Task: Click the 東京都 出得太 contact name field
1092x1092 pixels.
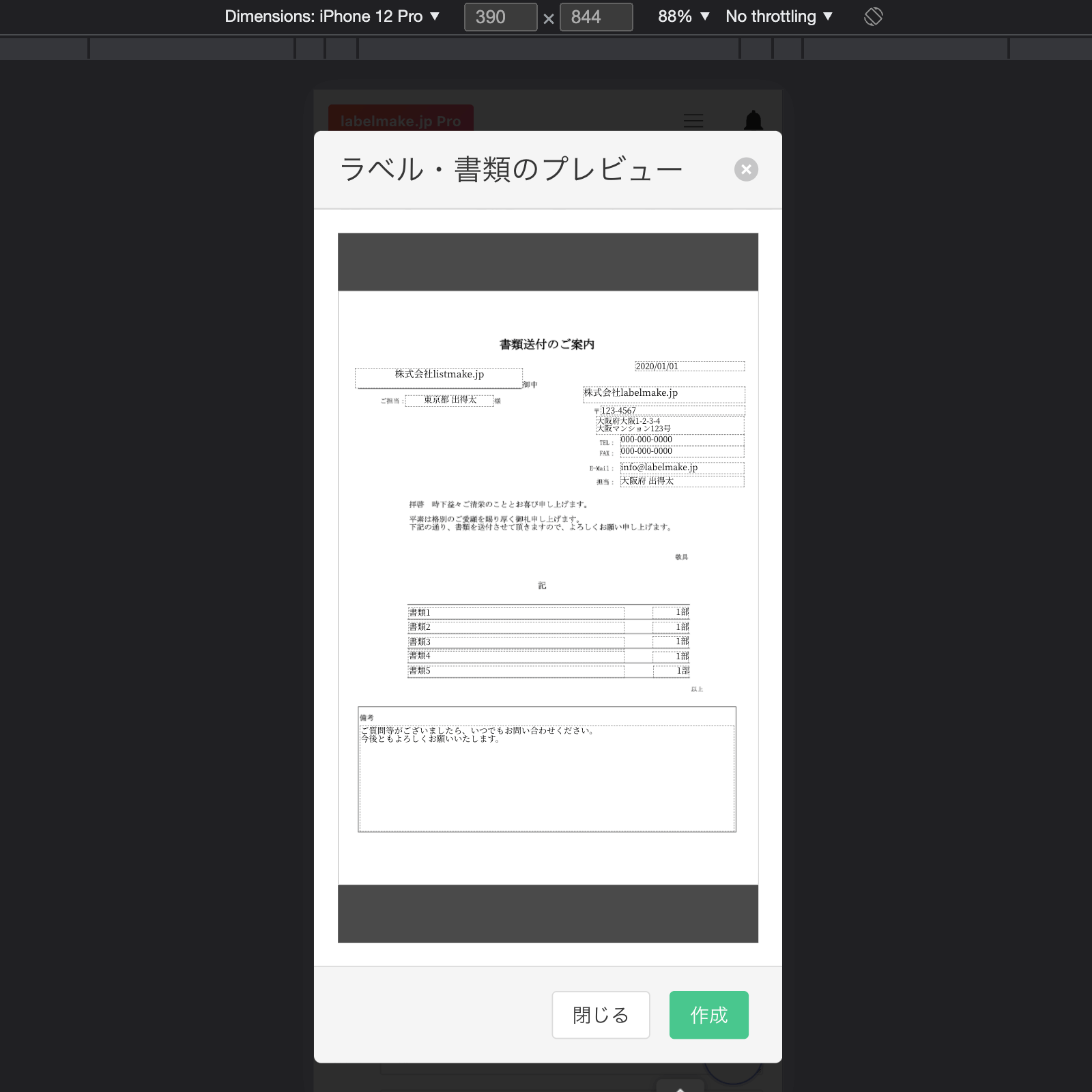Action: point(449,400)
